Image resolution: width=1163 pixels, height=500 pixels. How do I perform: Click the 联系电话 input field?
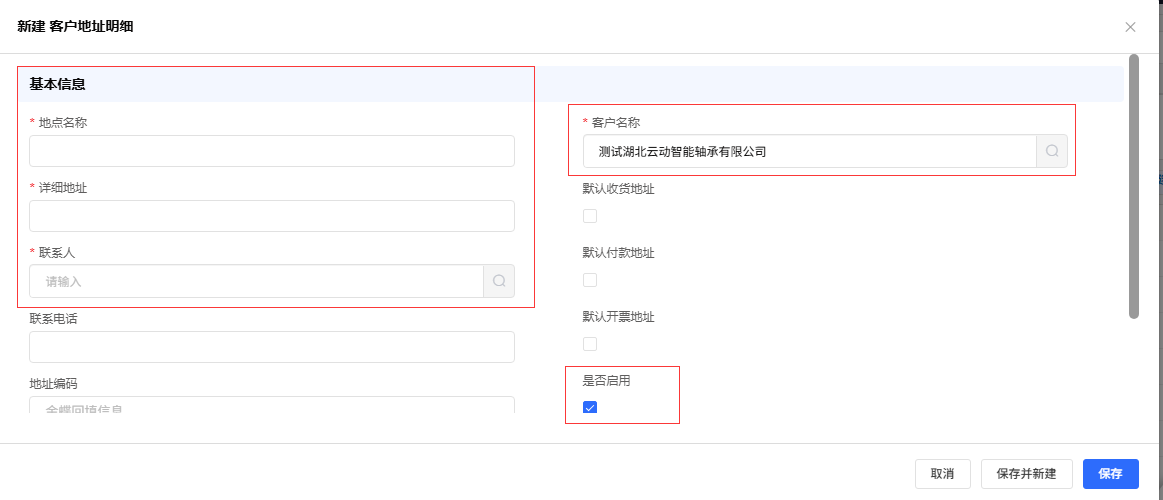(x=271, y=347)
